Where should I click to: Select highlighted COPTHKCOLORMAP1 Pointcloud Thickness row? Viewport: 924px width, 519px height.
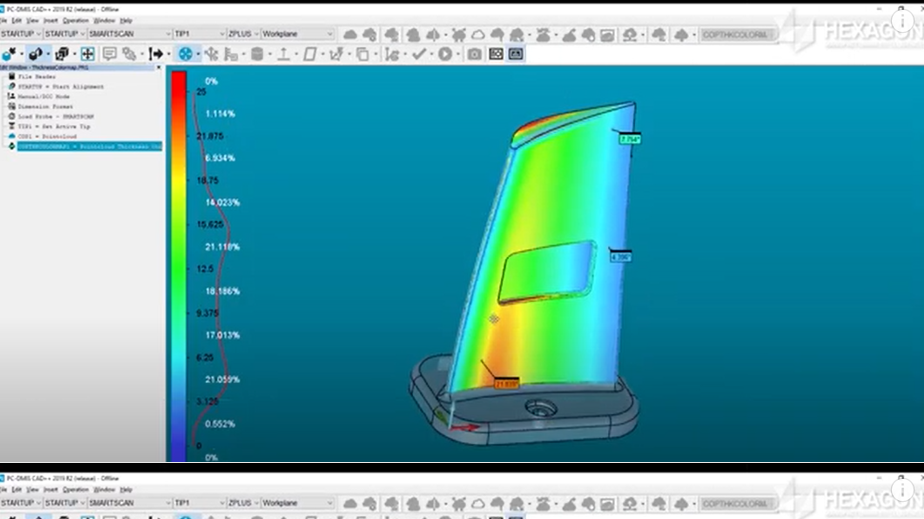90,146
